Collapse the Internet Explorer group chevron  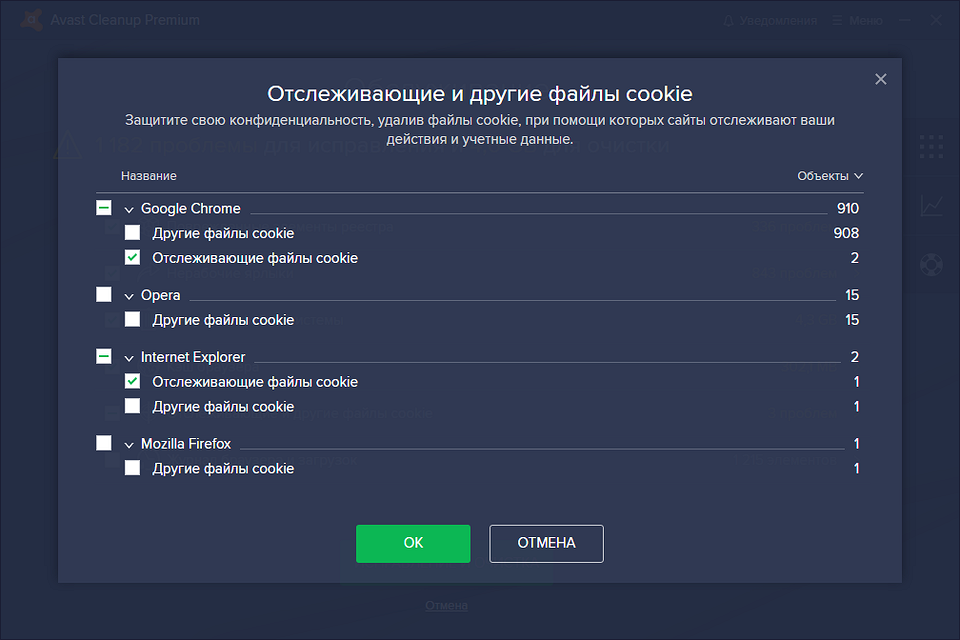(x=129, y=358)
